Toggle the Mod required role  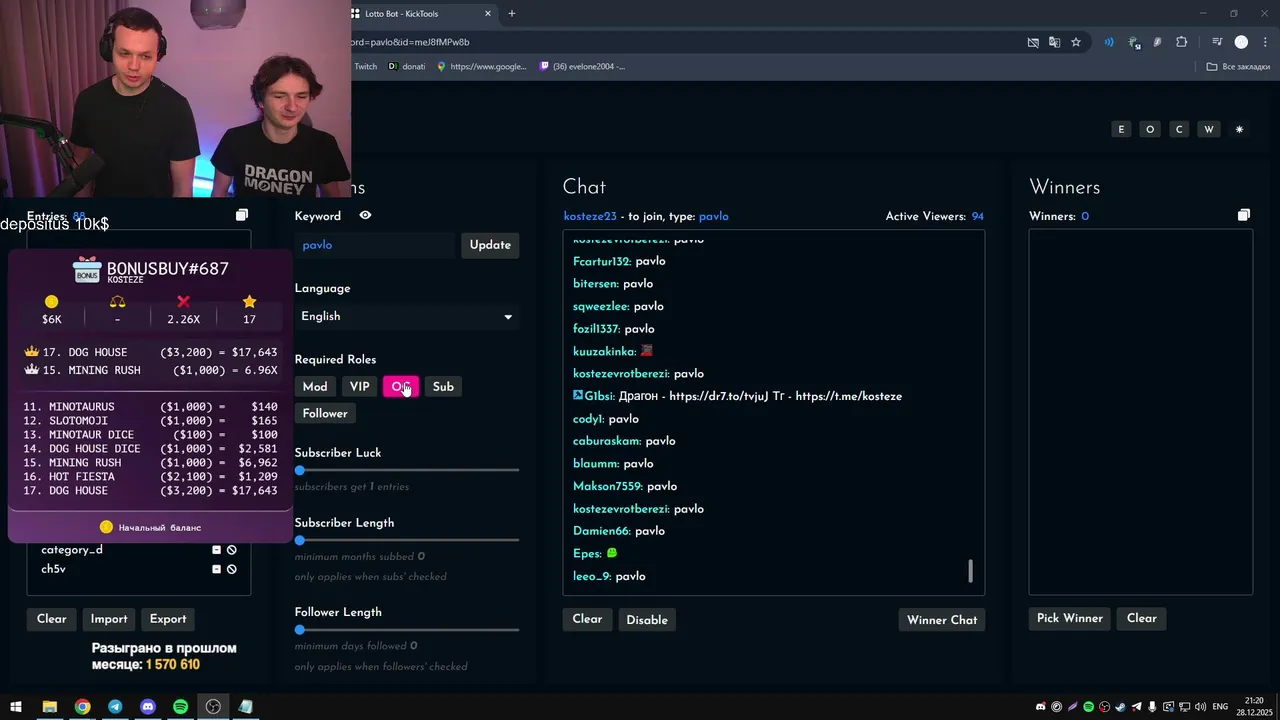click(315, 387)
